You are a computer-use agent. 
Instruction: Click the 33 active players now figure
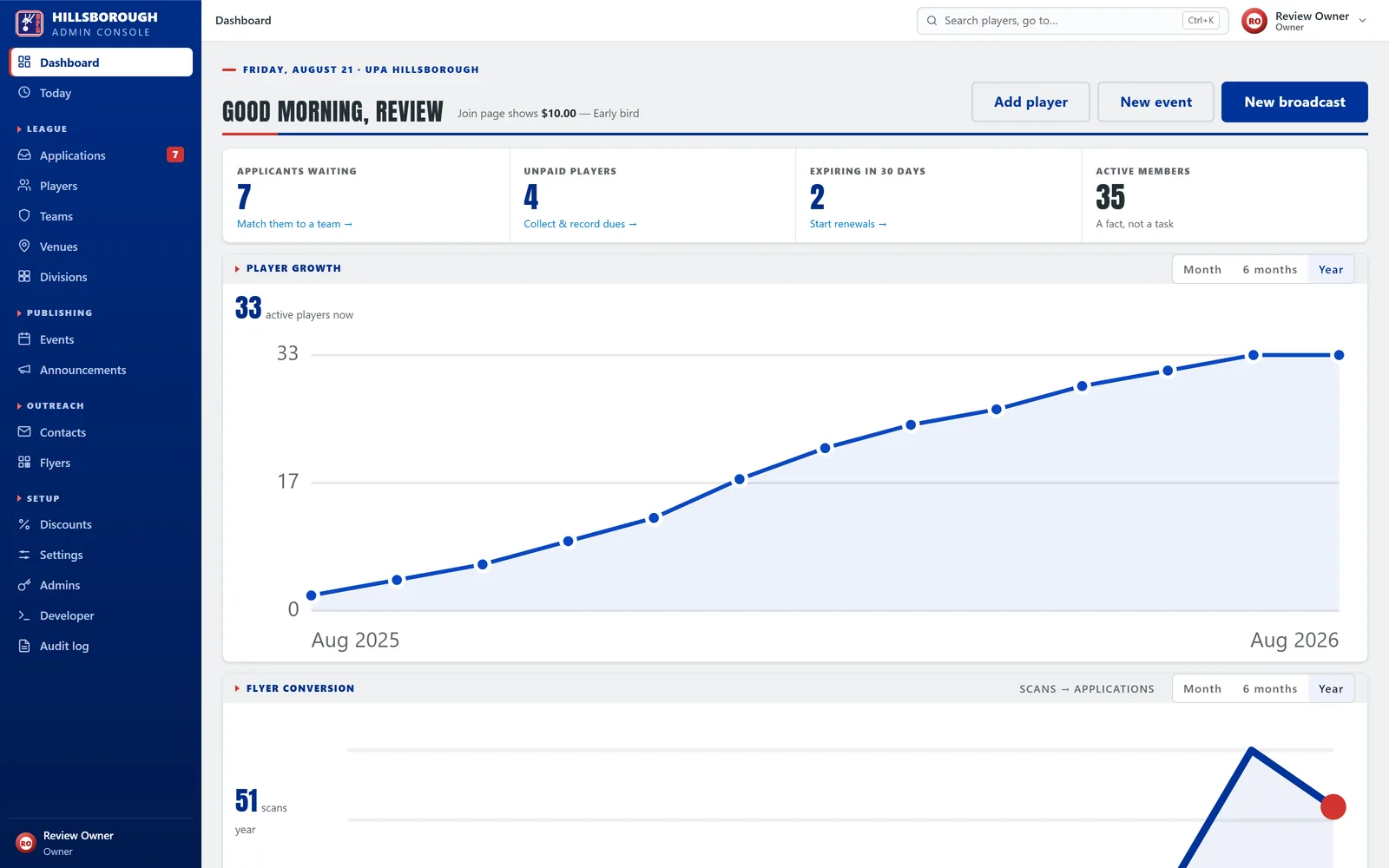pyautogui.click(x=248, y=308)
